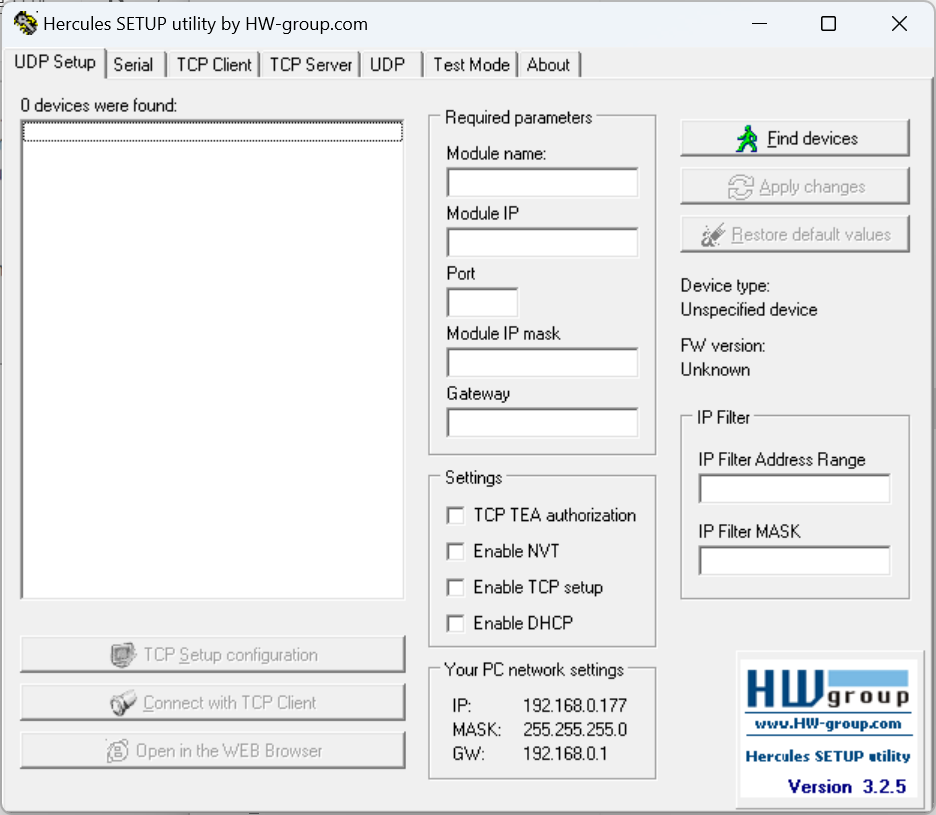
Task: Click the Connect with TCP Client button
Action: pyautogui.click(x=213, y=702)
